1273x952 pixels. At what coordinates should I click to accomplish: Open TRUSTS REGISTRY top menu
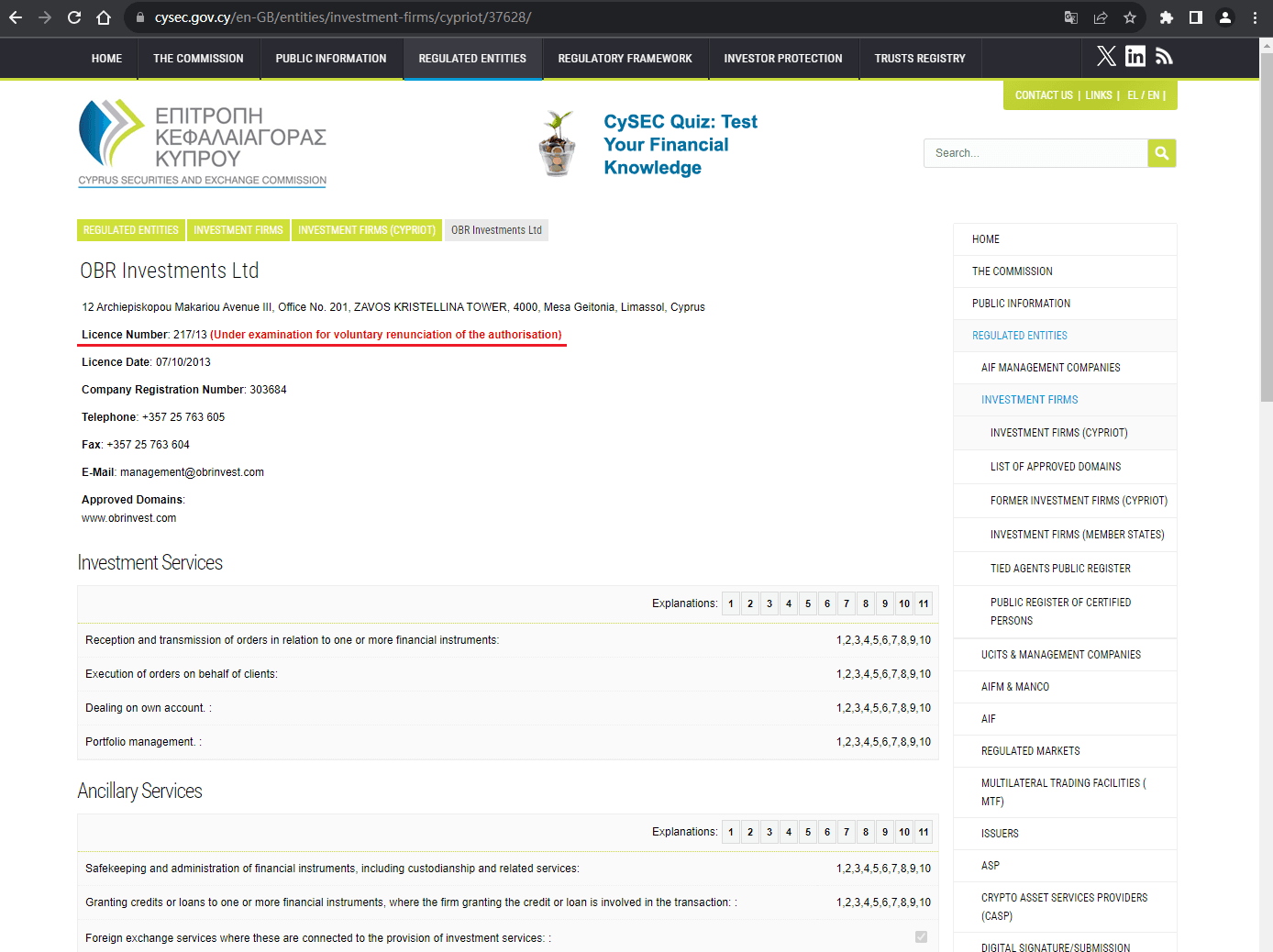[x=920, y=59]
